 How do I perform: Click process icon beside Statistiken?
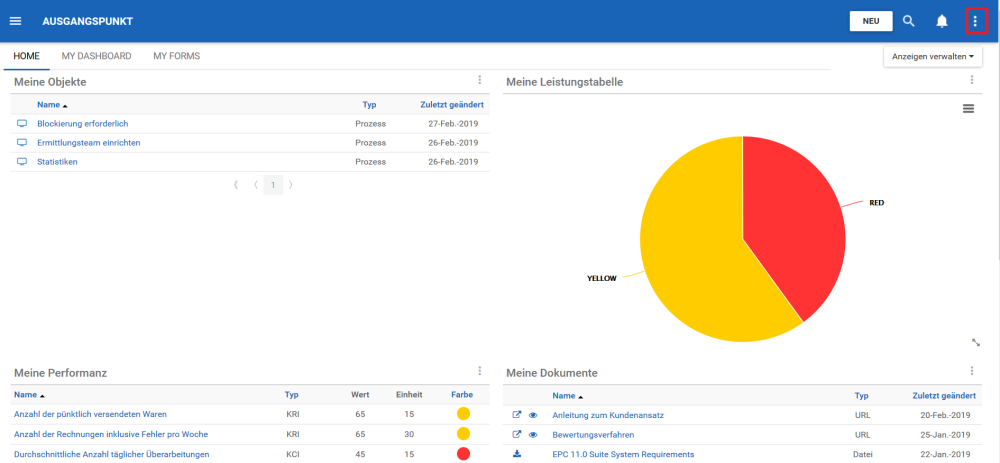tap(22, 162)
